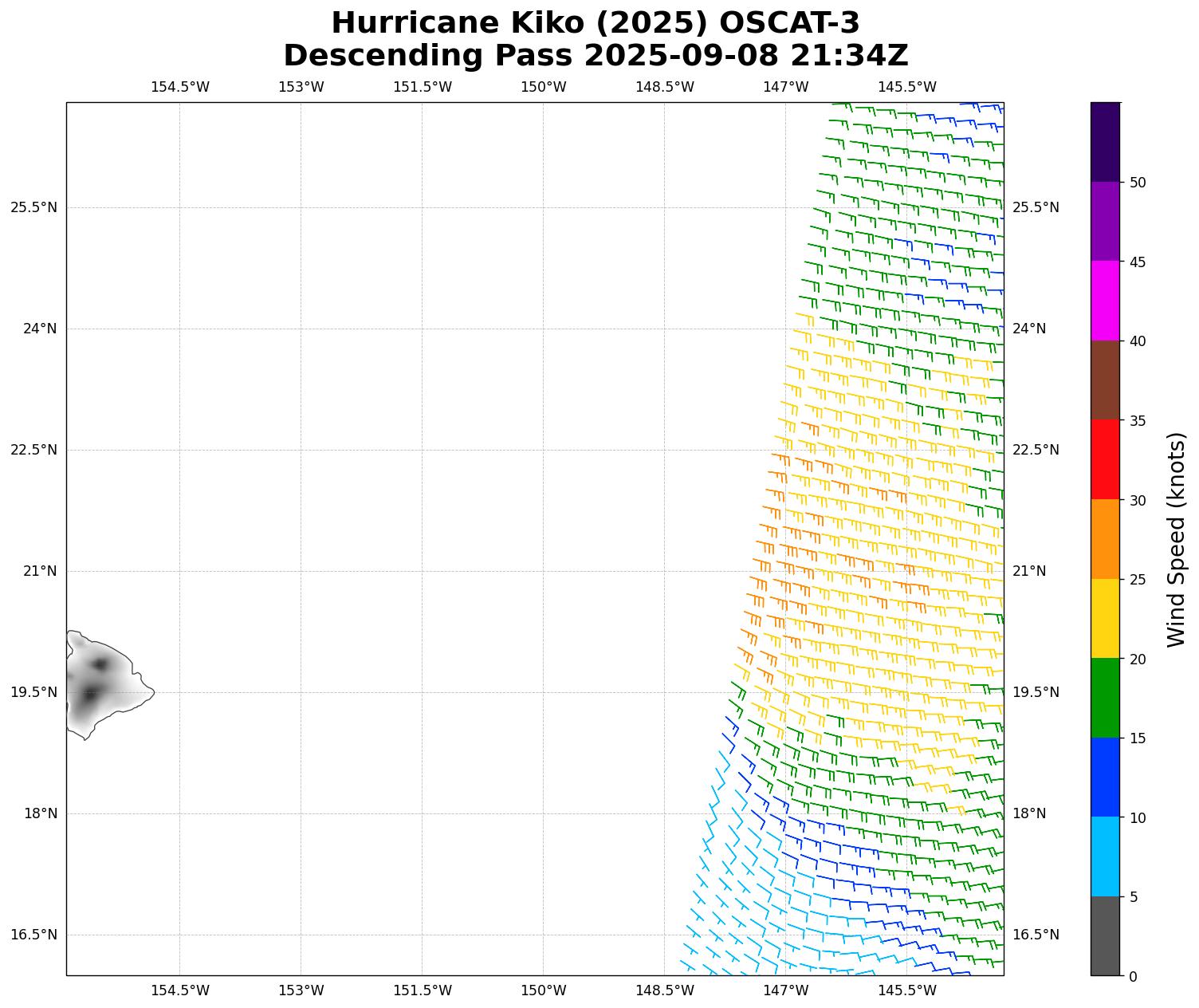This screenshot has width=1199, height=1008.
Task: Click the gray 0-5 knot colorbar segment
Action: pos(1105,935)
